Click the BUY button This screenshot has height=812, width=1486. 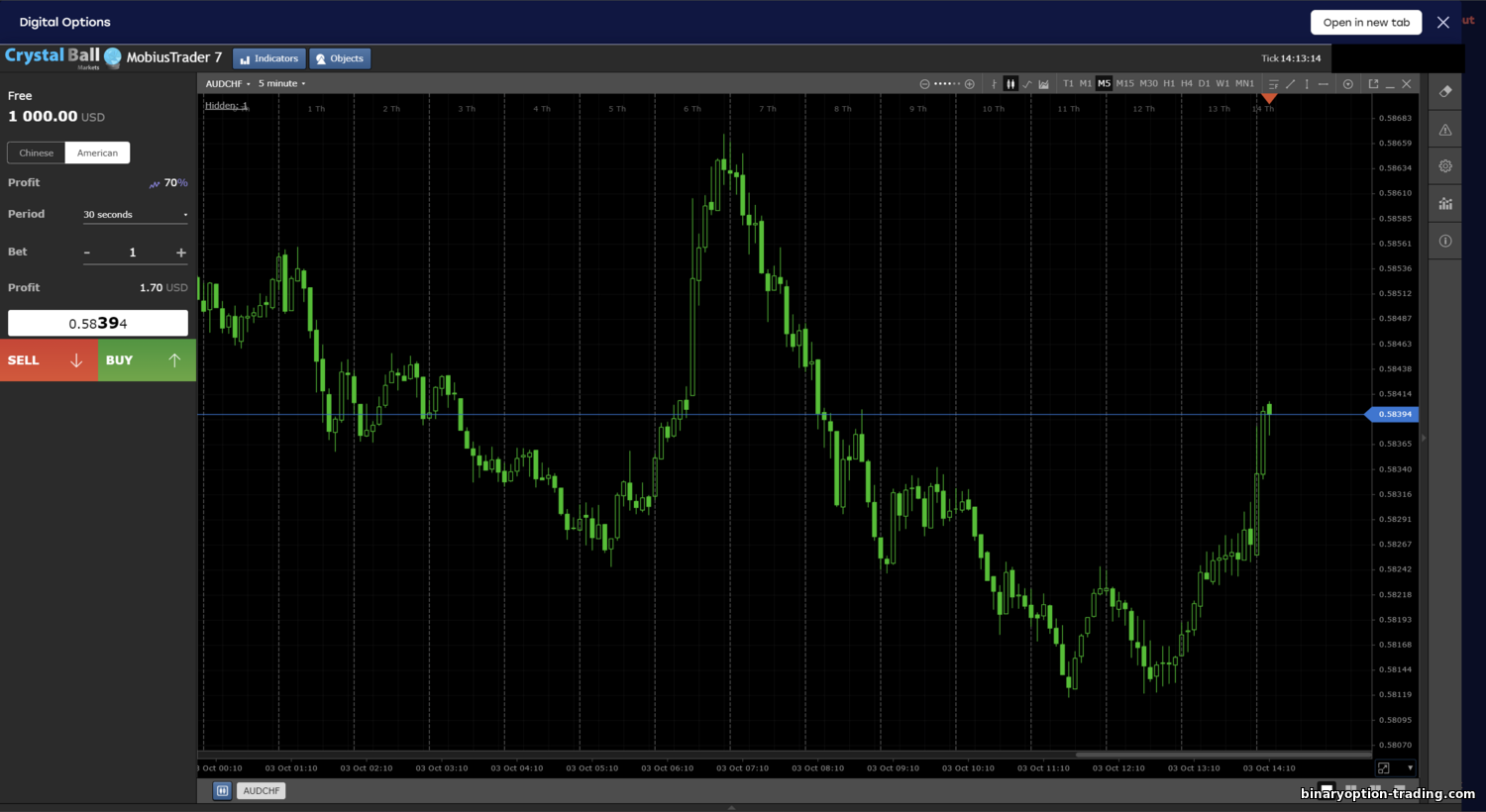[x=147, y=360]
